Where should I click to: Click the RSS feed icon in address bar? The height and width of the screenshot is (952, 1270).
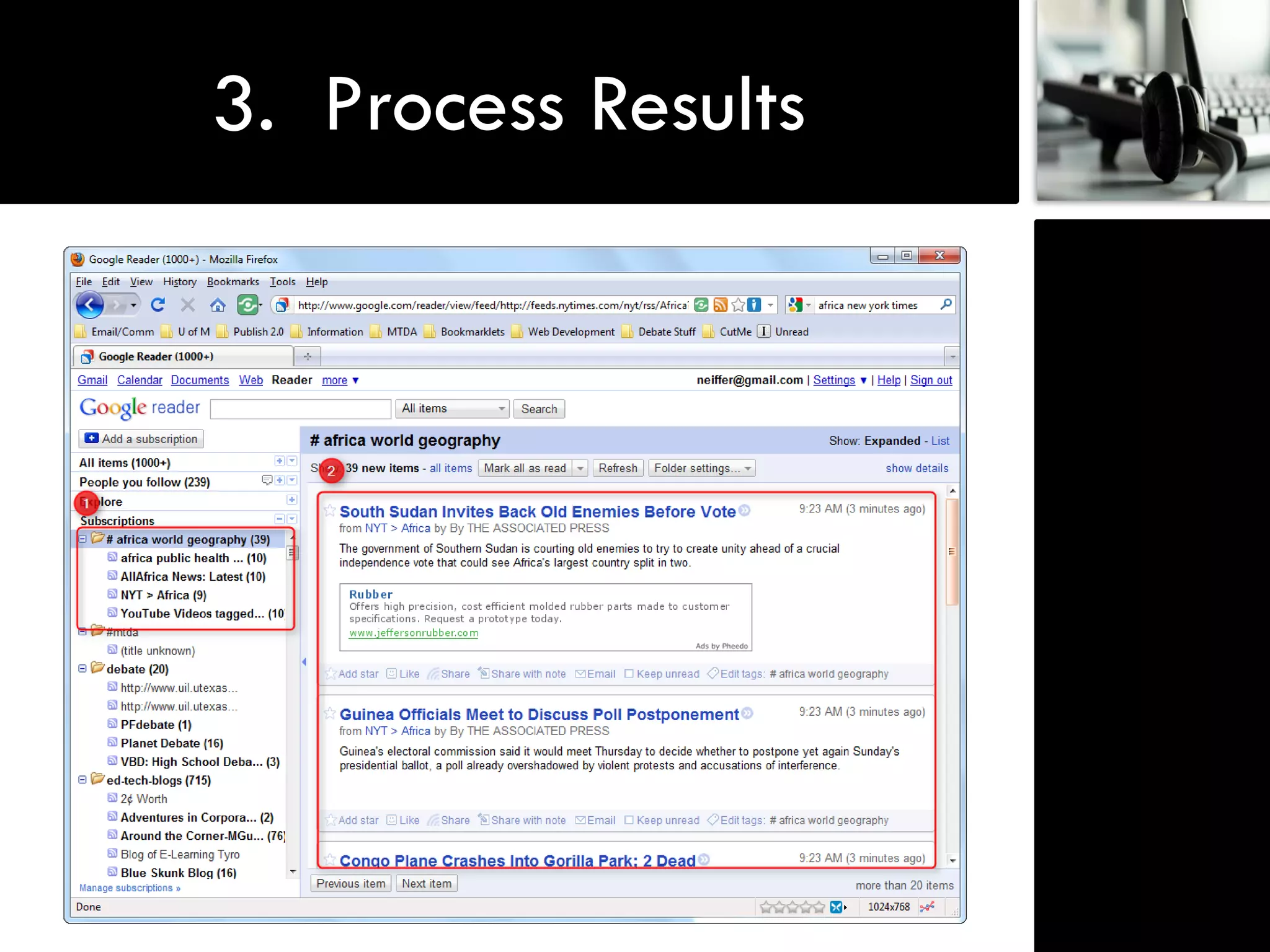tap(720, 305)
